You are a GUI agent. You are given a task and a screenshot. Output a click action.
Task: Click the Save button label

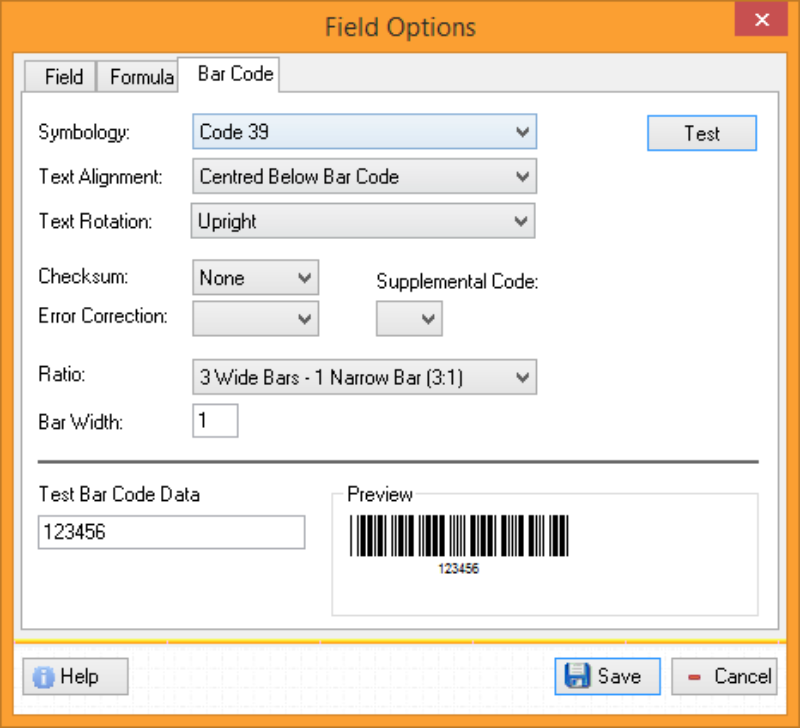tap(619, 676)
